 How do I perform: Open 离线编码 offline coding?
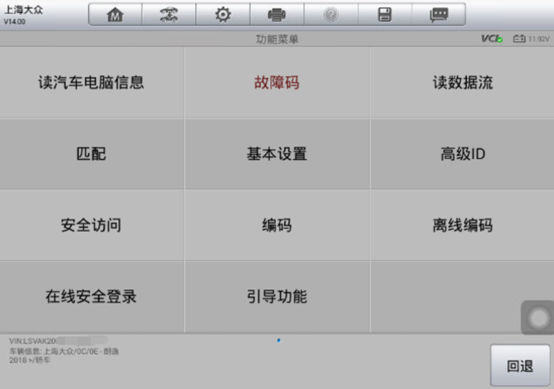(462, 225)
